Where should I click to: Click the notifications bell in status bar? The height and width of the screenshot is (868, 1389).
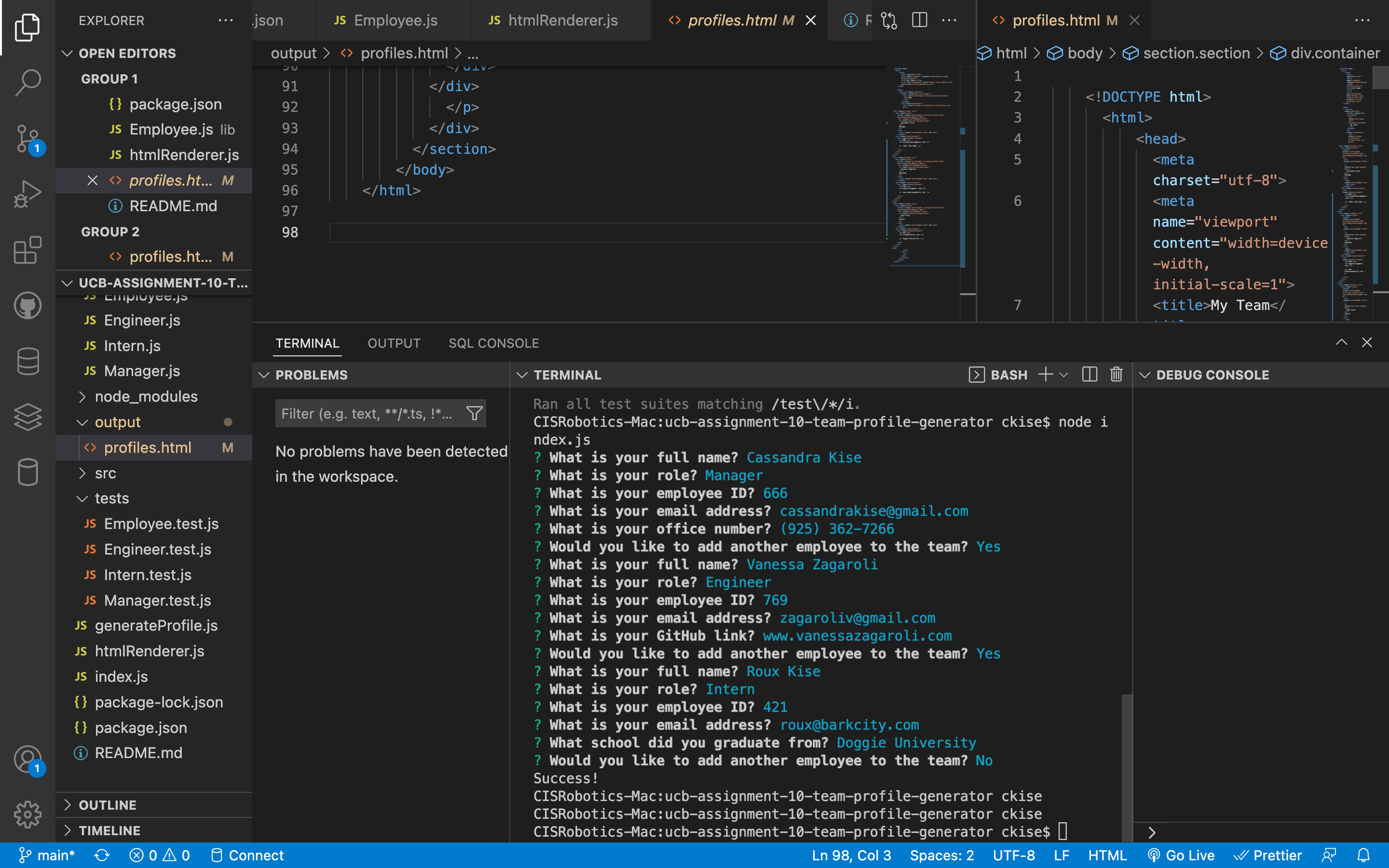pyautogui.click(x=1364, y=855)
